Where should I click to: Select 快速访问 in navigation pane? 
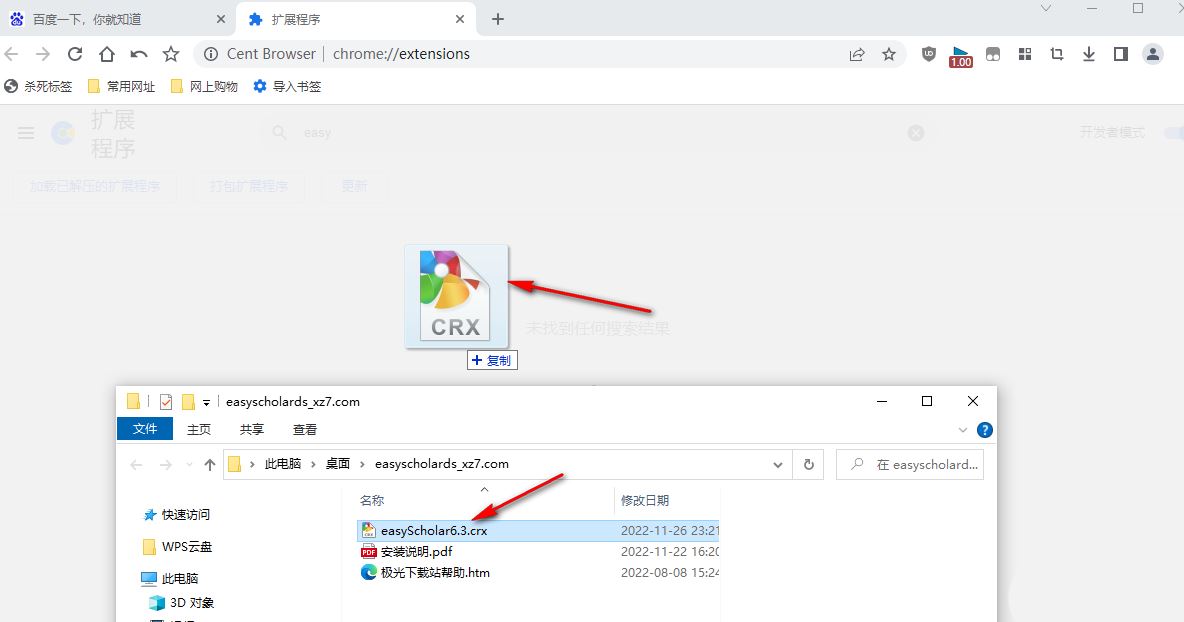177,515
